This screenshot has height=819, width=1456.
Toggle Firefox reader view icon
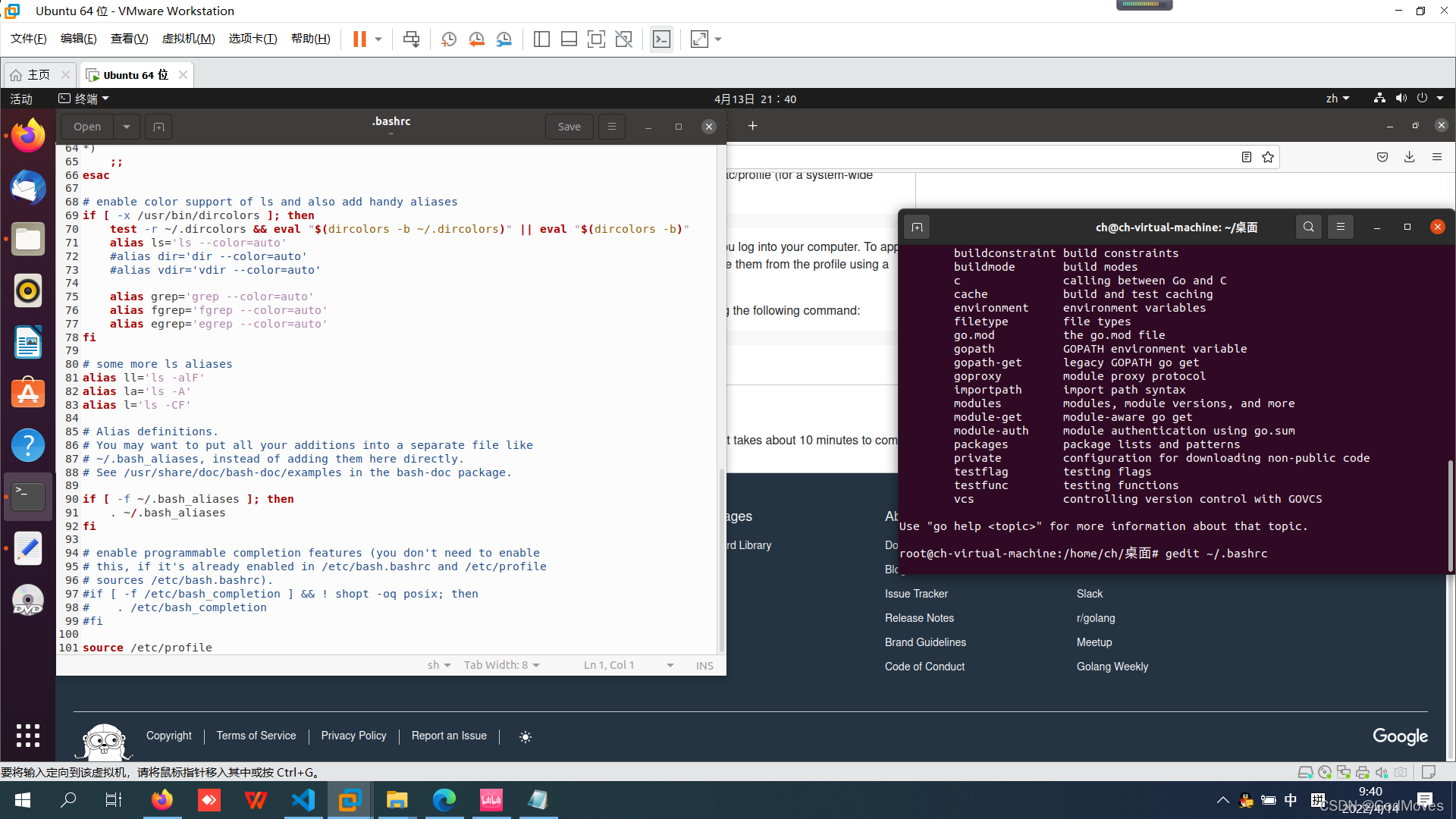pyautogui.click(x=1246, y=157)
